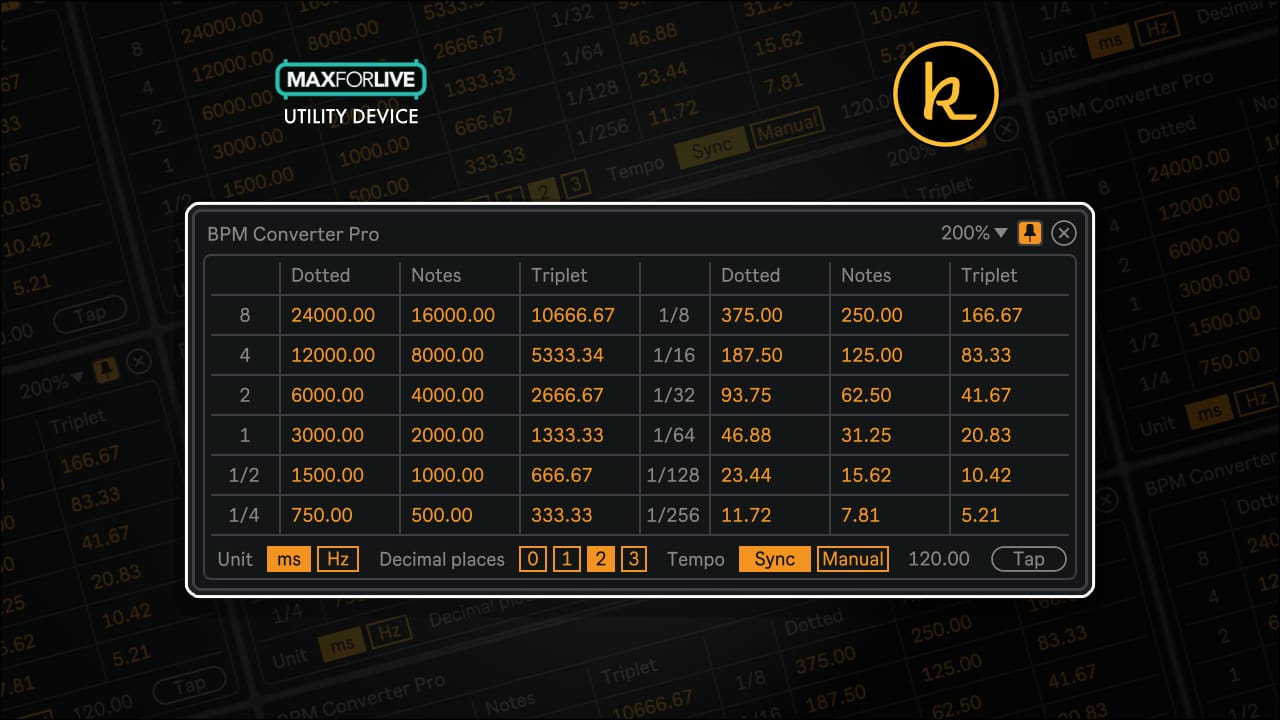
Task: Select triplet value 41.67 in 1/32 row
Action: 986,395
